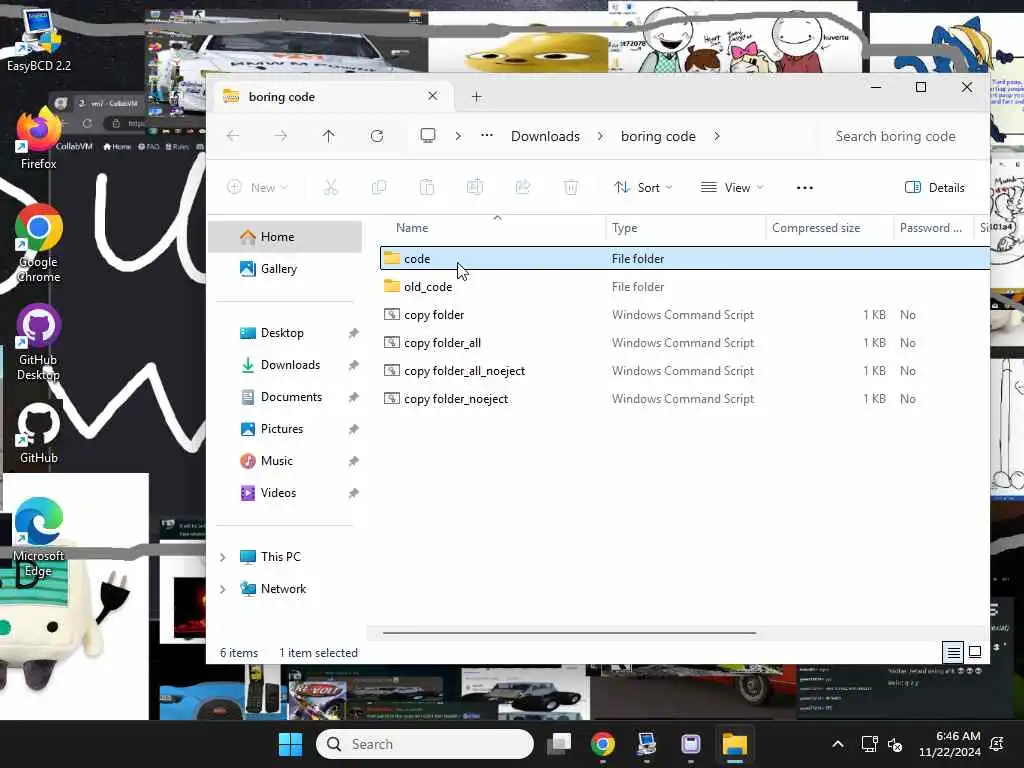Screen dimensions: 1024x768
Task: Click the Rename icon in toolbar
Action: pyautogui.click(x=475, y=187)
